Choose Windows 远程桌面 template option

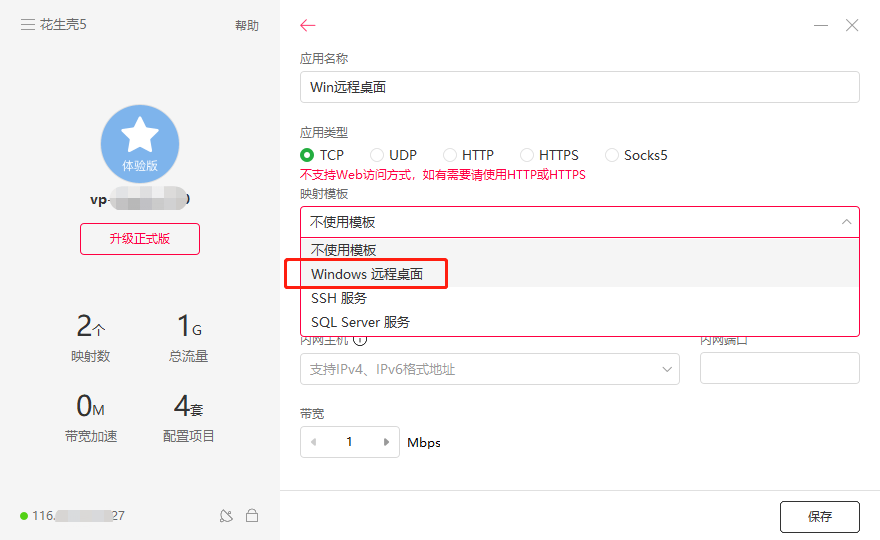pyautogui.click(x=367, y=274)
